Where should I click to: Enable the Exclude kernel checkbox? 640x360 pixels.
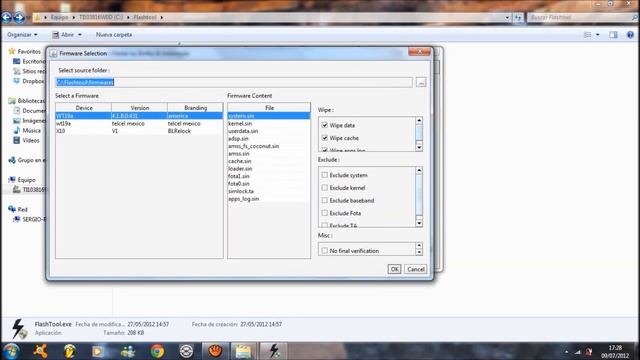324,187
